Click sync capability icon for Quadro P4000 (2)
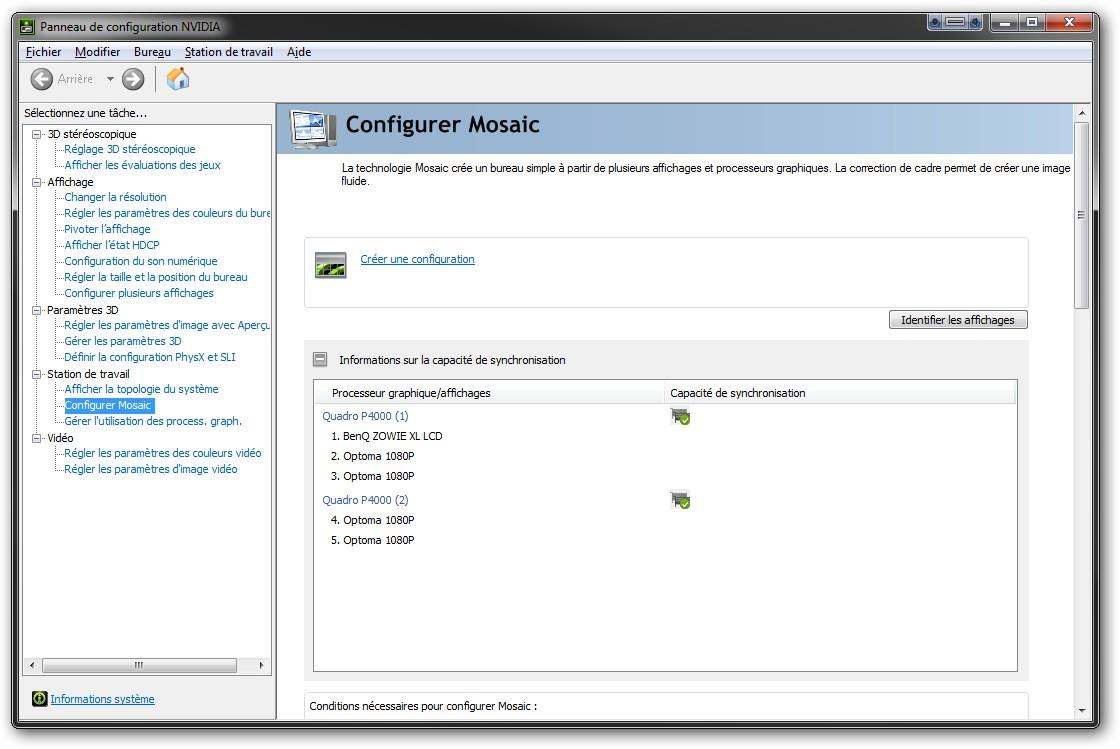Viewport: 1120px width, 749px height. (x=680, y=500)
